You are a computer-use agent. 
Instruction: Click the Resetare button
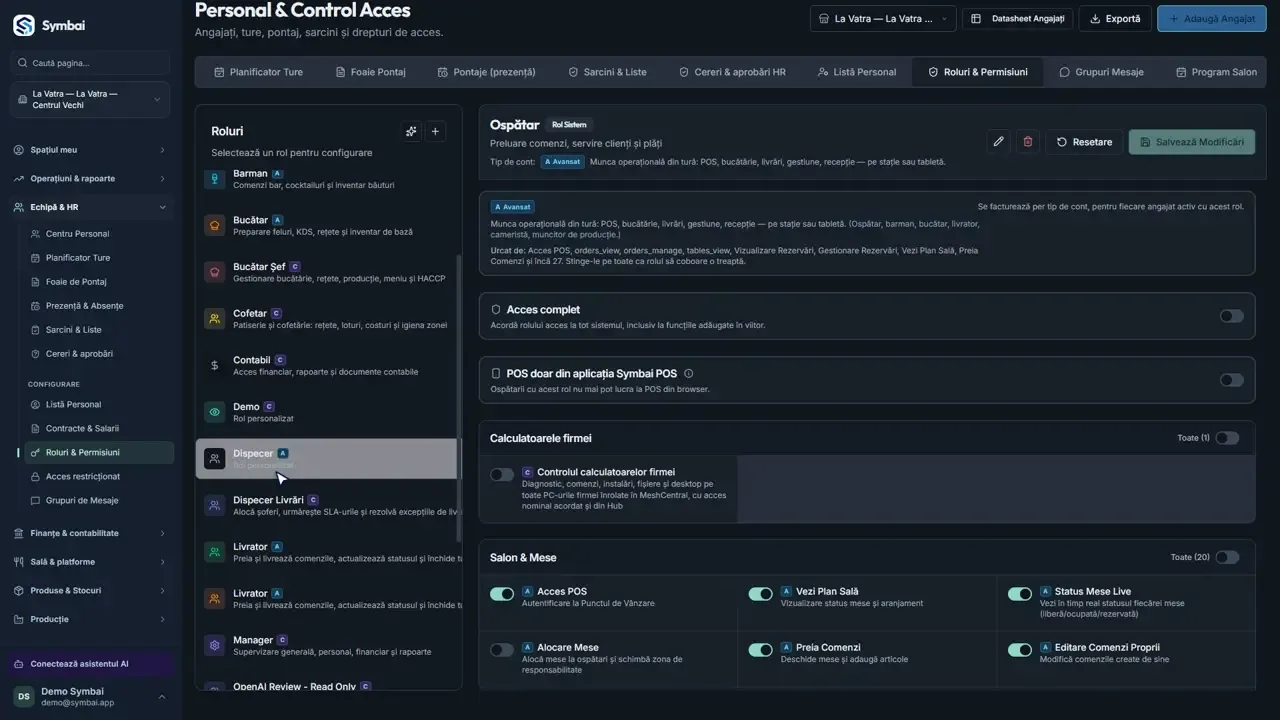pyautogui.click(x=1084, y=142)
